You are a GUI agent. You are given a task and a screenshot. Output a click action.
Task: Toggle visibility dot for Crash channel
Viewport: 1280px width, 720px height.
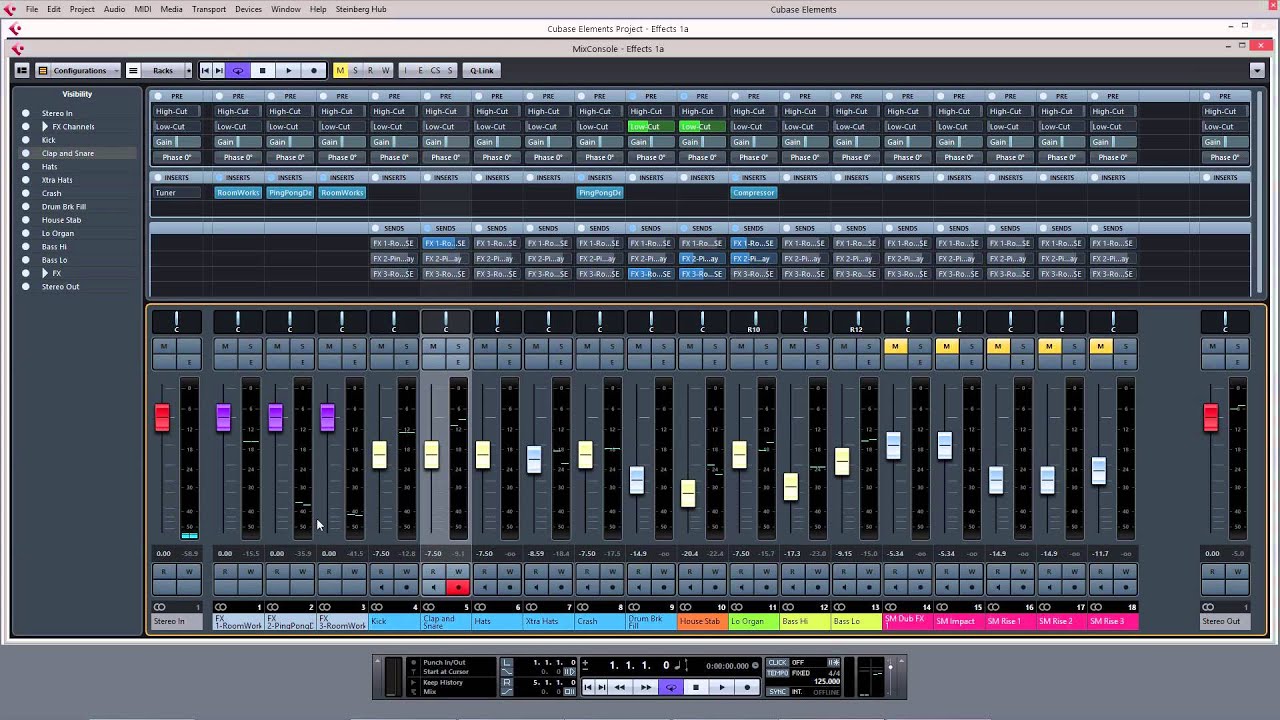(x=26, y=193)
